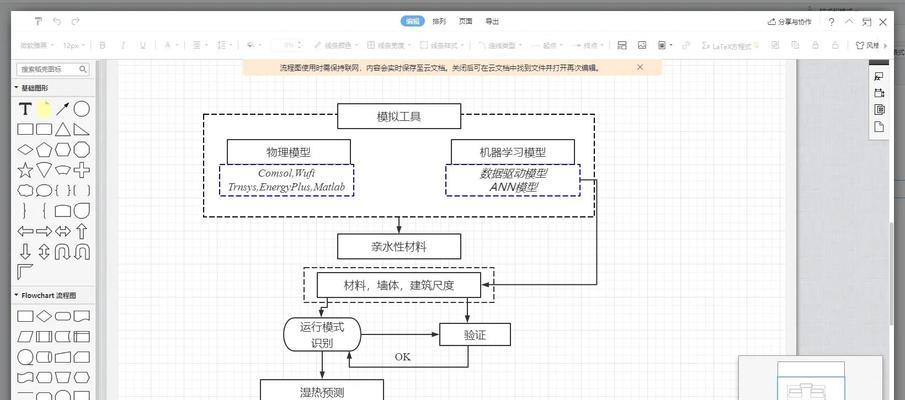Switch to the 导出 tab
The image size is (905, 400).
492,21
